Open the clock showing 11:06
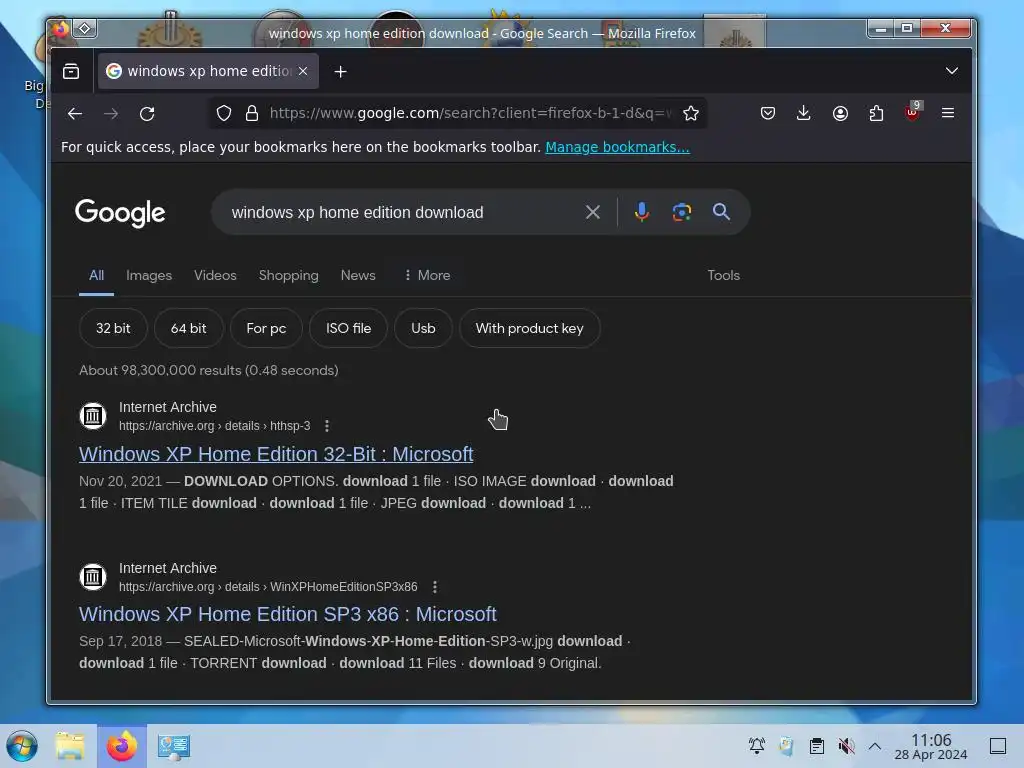Image resolution: width=1024 pixels, height=768 pixels. (931, 746)
